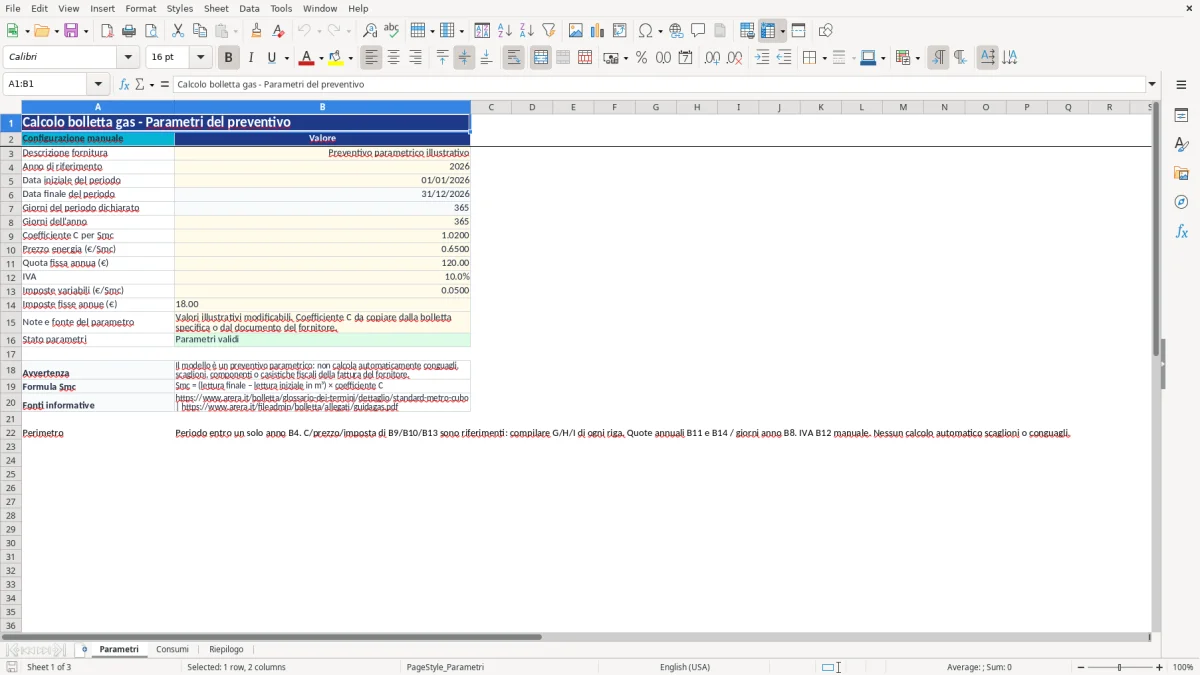Open the Sheet menu

point(216,8)
